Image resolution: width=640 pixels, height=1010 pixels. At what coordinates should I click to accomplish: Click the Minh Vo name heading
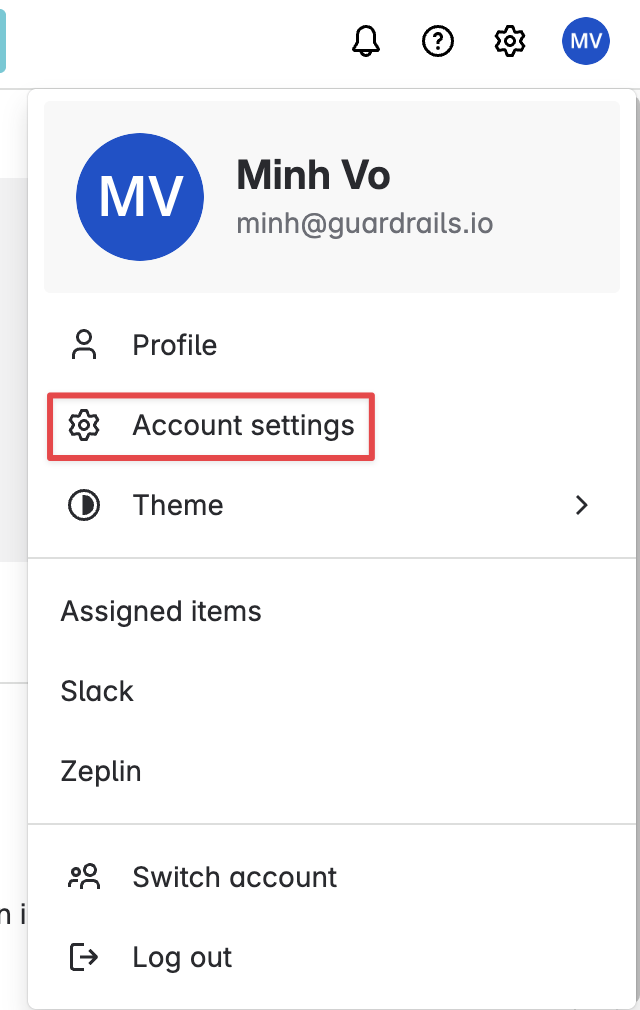click(x=314, y=175)
